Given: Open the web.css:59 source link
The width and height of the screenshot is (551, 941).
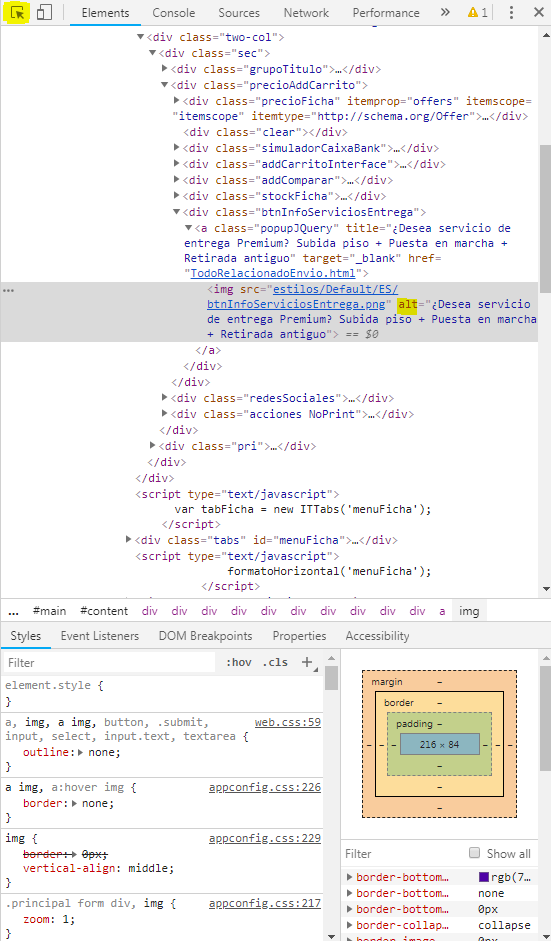Looking at the screenshot, I should point(288,723).
